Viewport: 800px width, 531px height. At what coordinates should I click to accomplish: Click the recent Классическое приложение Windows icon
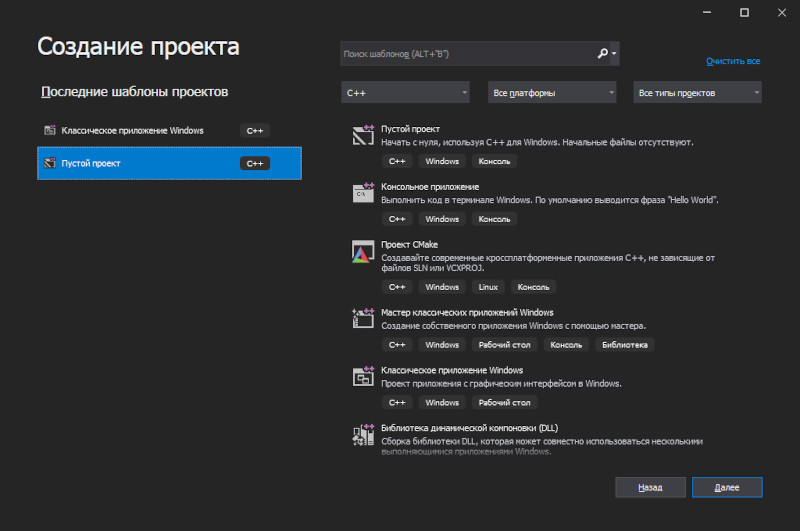tap(49, 130)
